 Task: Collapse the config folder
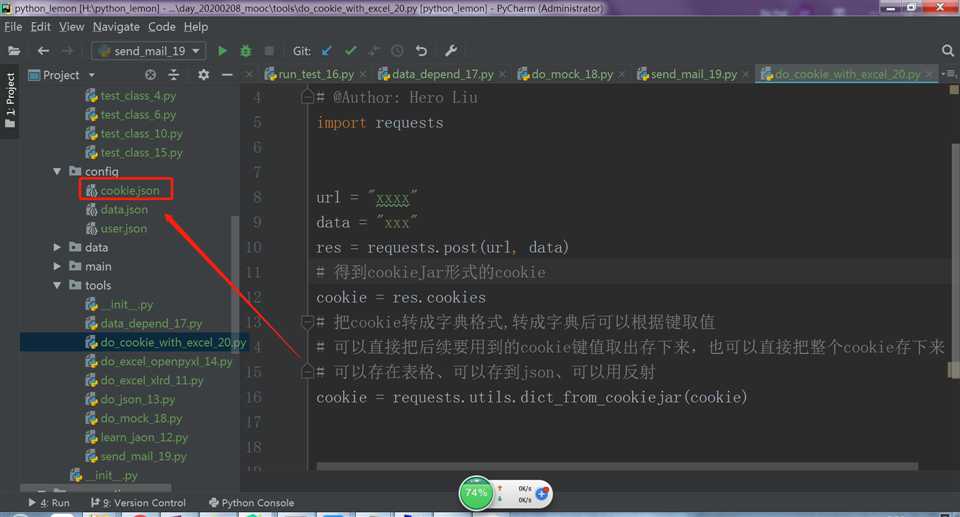(x=57, y=172)
